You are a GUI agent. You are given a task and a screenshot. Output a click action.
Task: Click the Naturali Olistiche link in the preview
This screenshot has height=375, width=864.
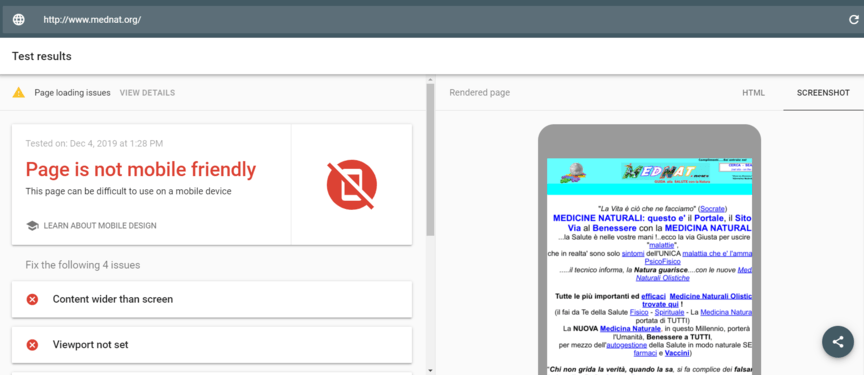coord(662,278)
